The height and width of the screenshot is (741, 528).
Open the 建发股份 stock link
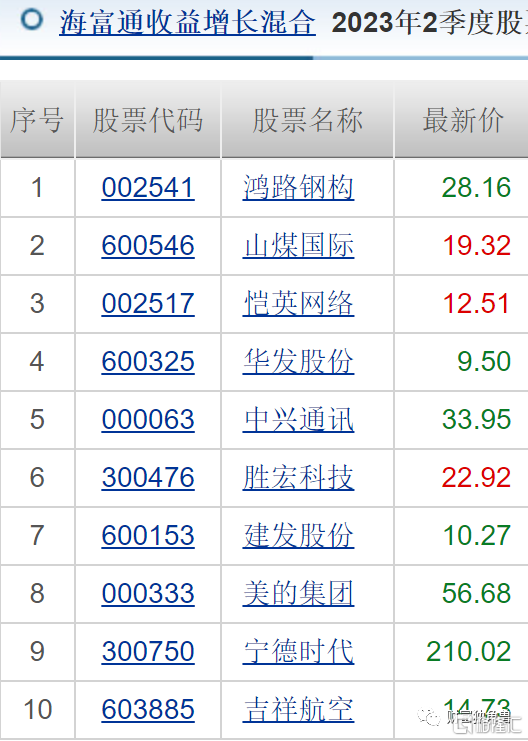298,535
